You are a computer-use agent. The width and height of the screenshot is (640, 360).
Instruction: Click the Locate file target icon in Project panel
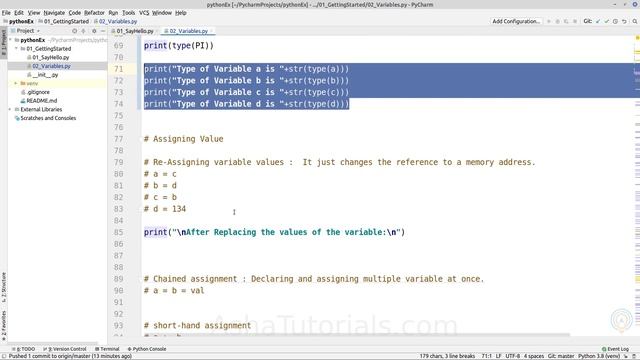pos(74,31)
